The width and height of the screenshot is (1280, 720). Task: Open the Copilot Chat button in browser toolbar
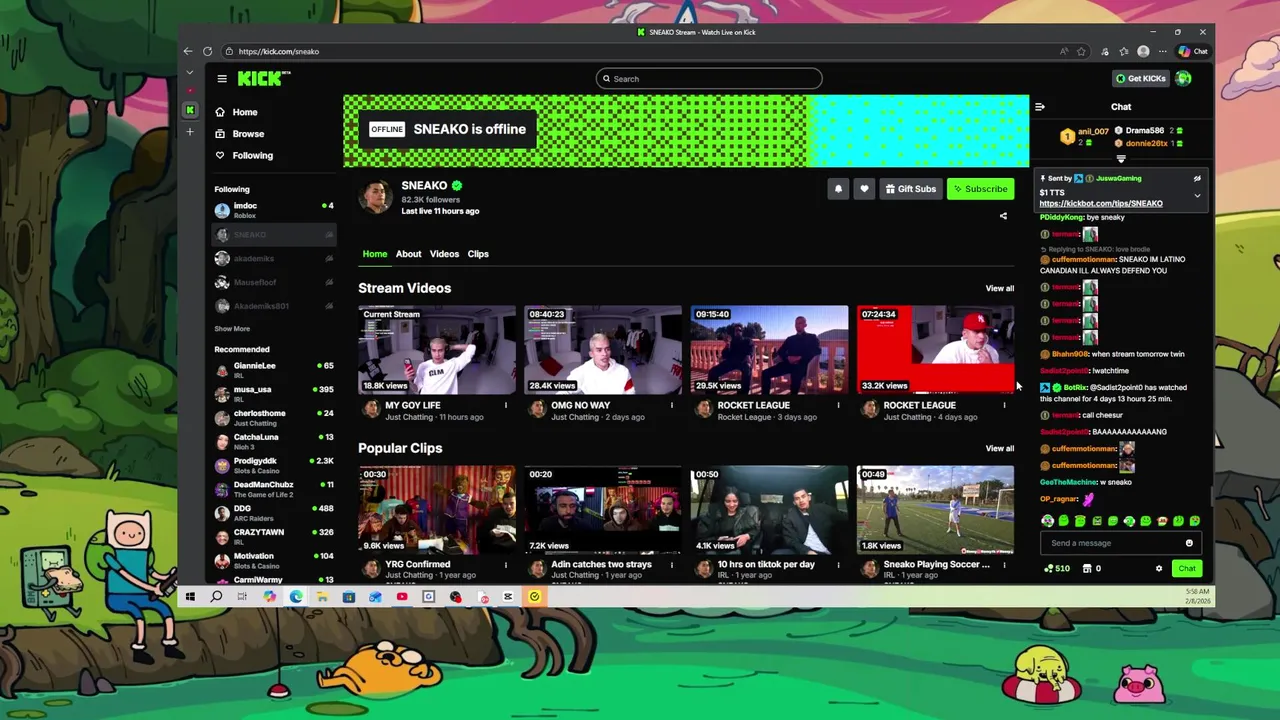coord(1192,51)
